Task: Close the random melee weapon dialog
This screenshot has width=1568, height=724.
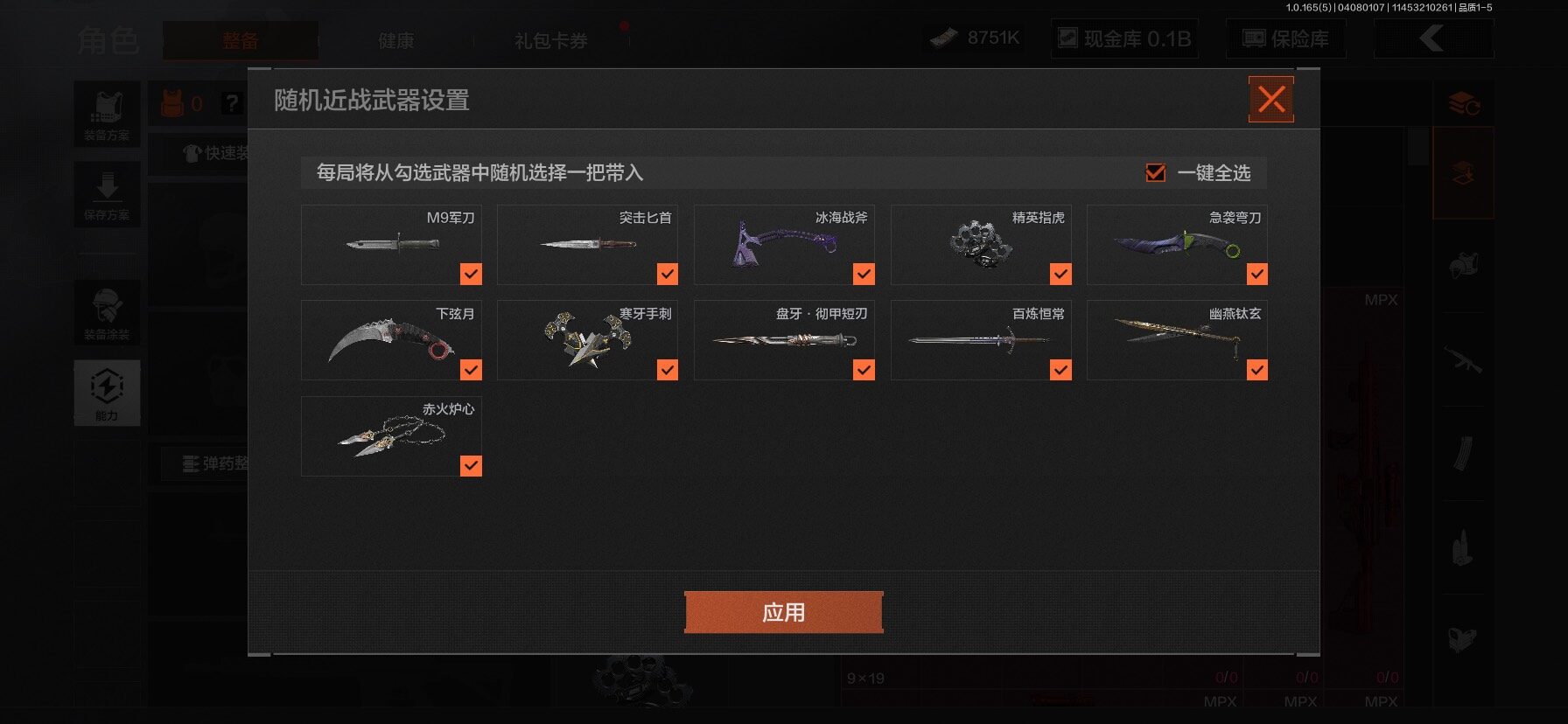Action: [x=1271, y=99]
